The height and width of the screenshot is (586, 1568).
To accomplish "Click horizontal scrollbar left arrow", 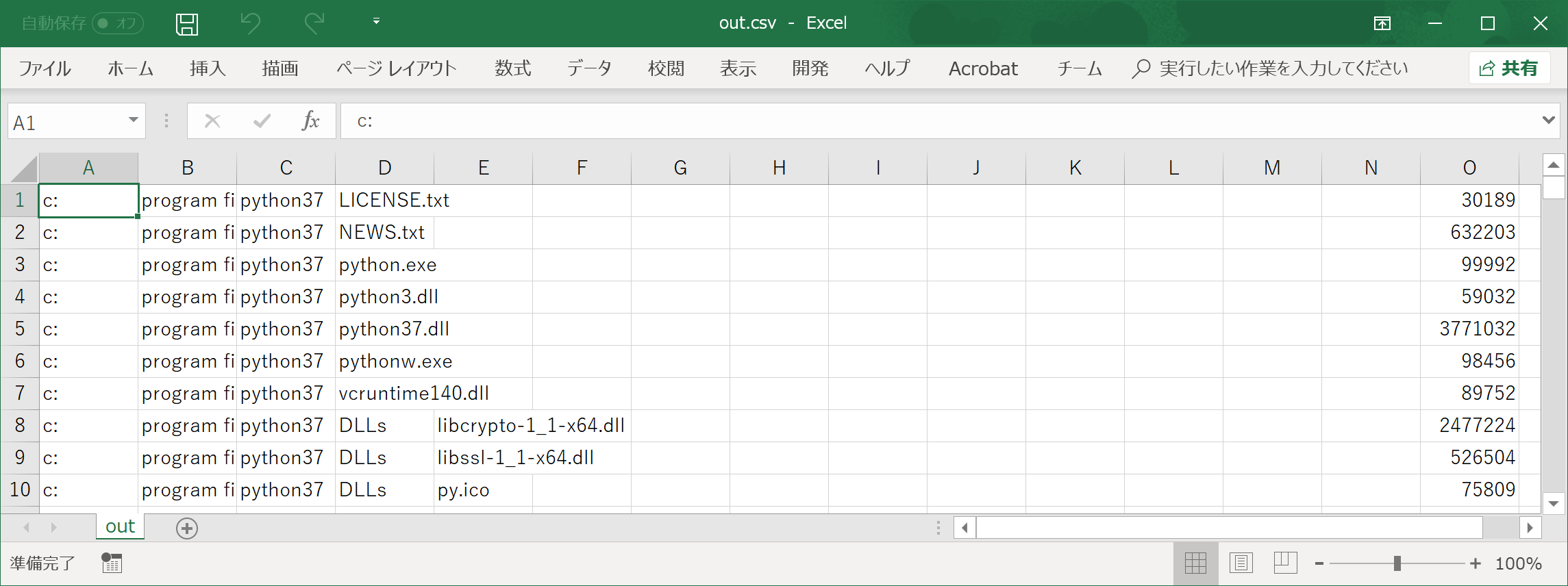I will pyautogui.click(x=965, y=528).
